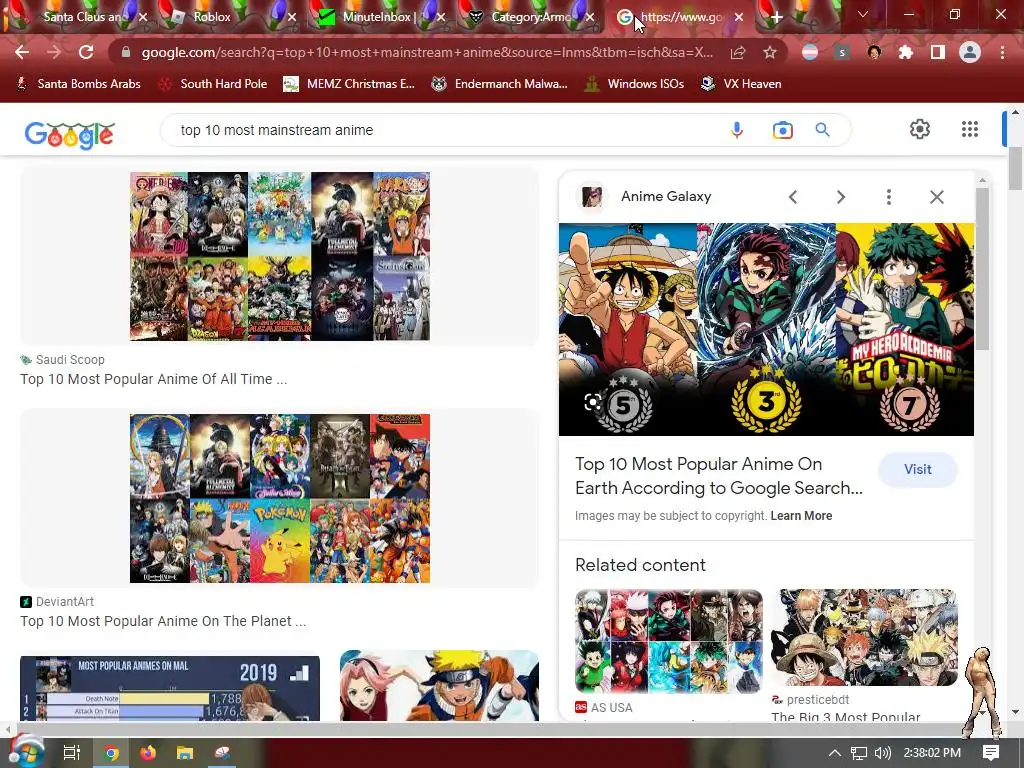Open Top 10 Most Popular Anime Of All Time
The width and height of the screenshot is (1024, 768).
(153, 379)
